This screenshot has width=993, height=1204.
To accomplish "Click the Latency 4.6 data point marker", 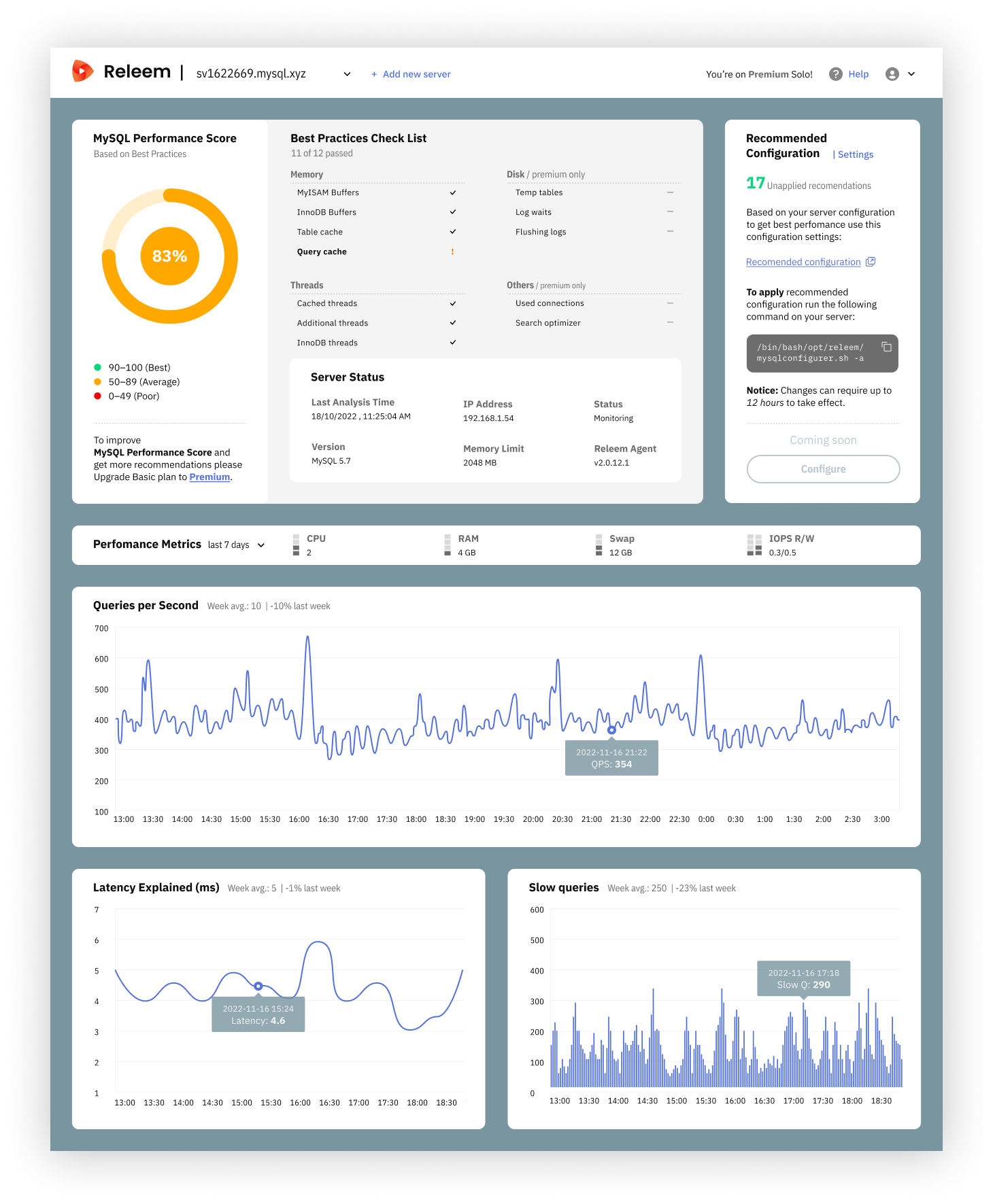I will [x=258, y=986].
